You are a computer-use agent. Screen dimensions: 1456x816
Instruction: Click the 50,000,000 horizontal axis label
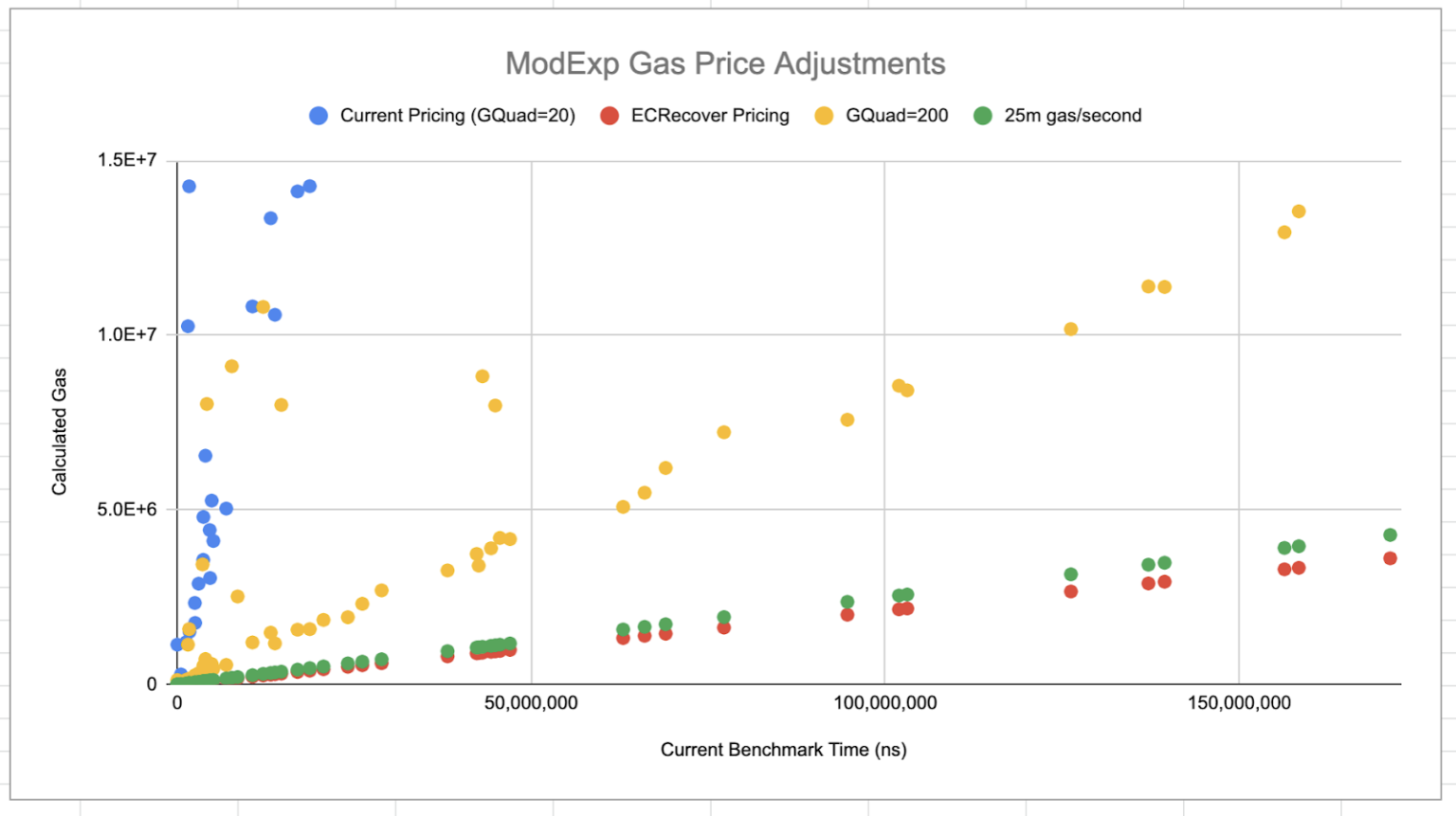tap(531, 703)
